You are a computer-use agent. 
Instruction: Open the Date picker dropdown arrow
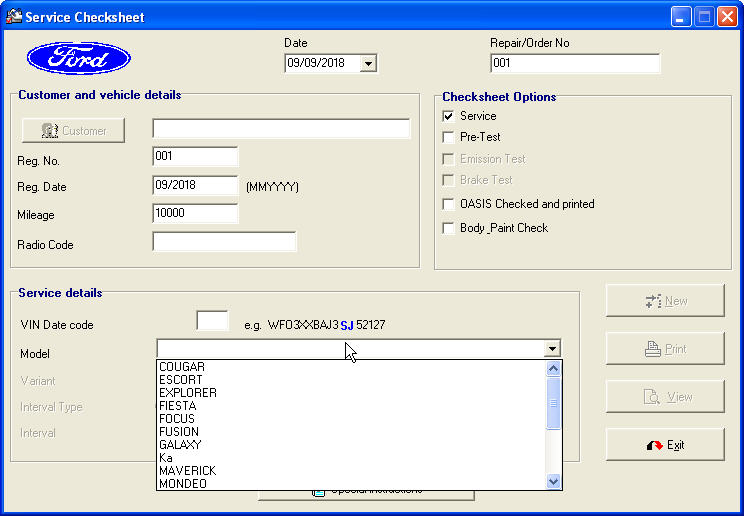point(368,63)
